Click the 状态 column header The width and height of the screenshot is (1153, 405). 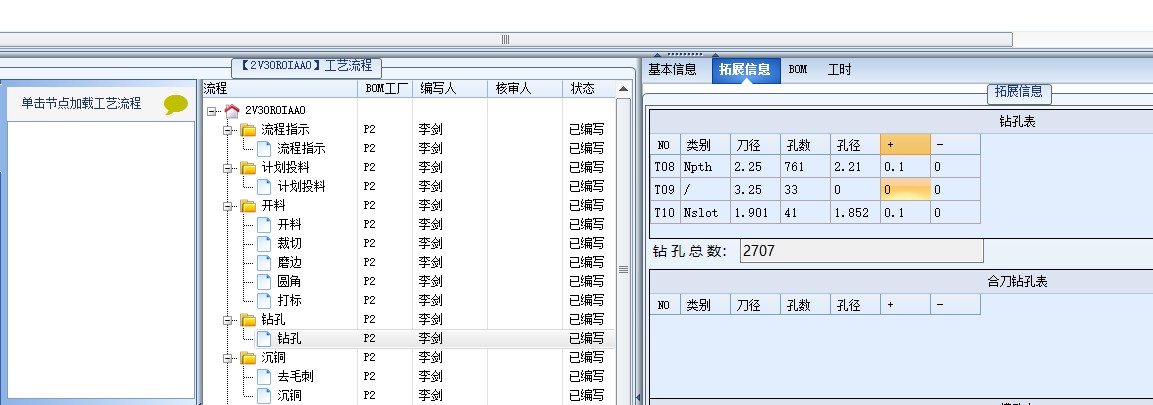(x=589, y=89)
